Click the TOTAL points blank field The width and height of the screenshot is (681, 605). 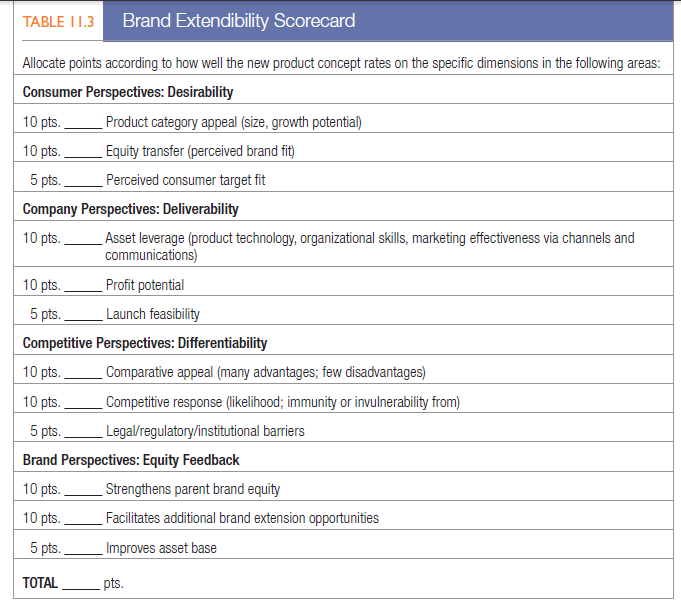pos(80,583)
